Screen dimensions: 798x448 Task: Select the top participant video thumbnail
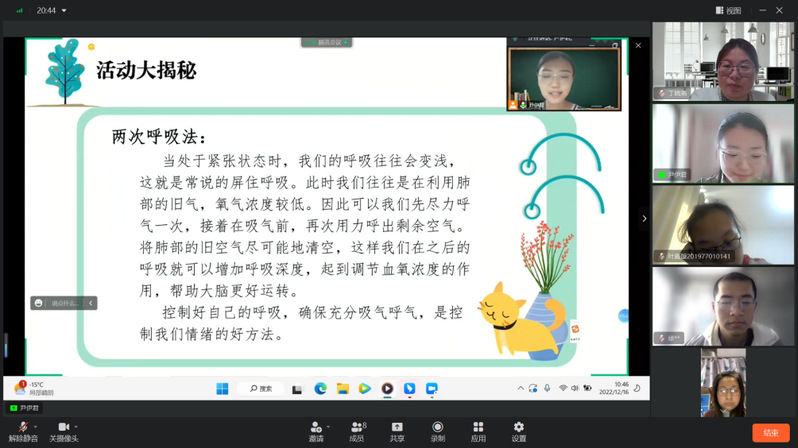724,62
